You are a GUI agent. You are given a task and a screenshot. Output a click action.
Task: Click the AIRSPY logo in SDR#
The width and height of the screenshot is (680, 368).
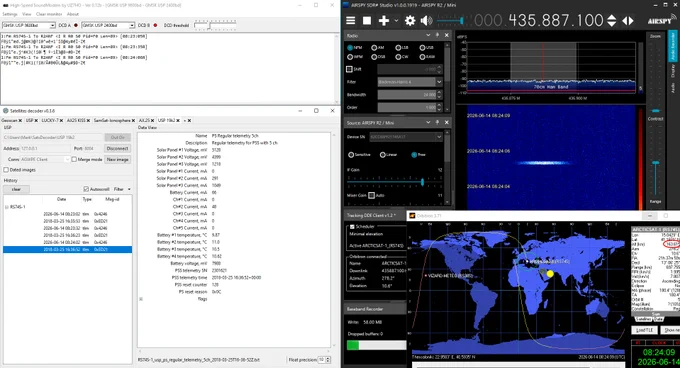tap(659, 20)
